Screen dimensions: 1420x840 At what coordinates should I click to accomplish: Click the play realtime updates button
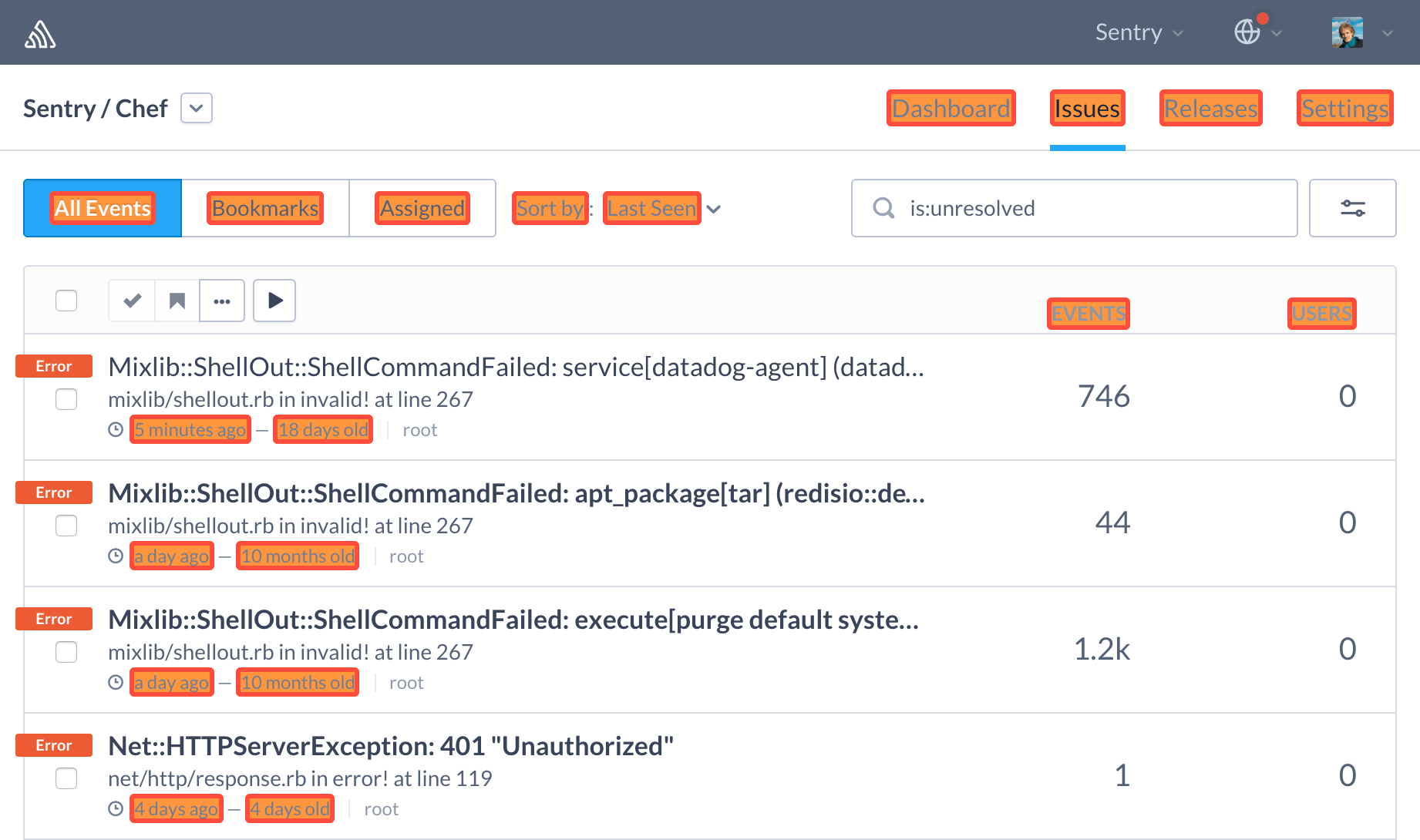274,301
